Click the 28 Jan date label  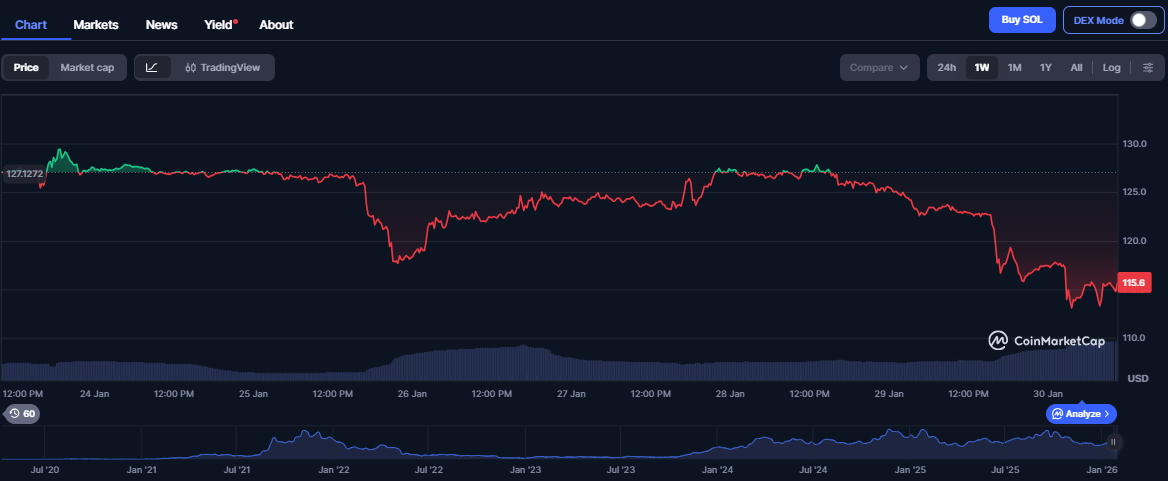coord(730,393)
